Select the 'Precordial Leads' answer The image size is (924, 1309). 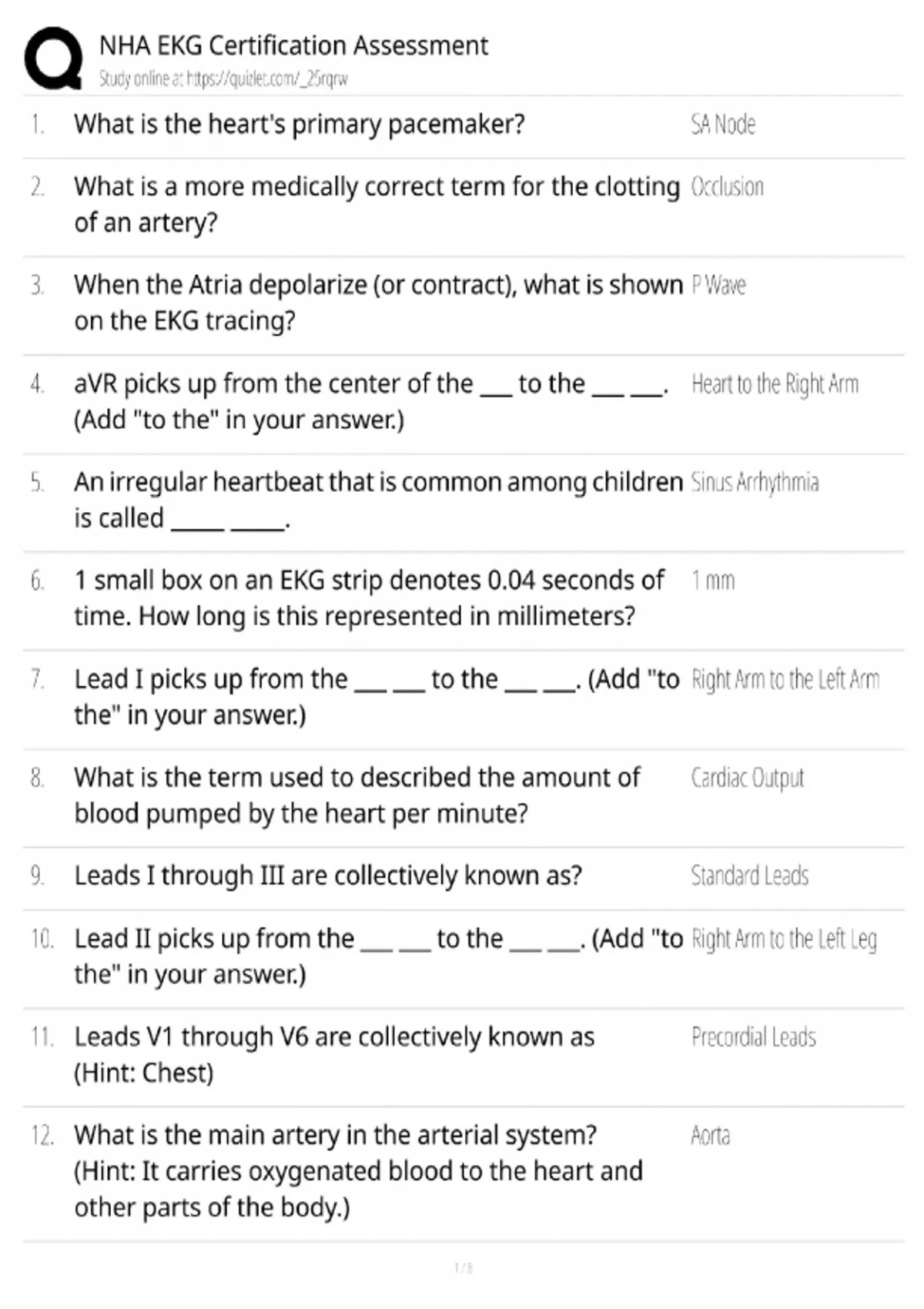tap(753, 1038)
